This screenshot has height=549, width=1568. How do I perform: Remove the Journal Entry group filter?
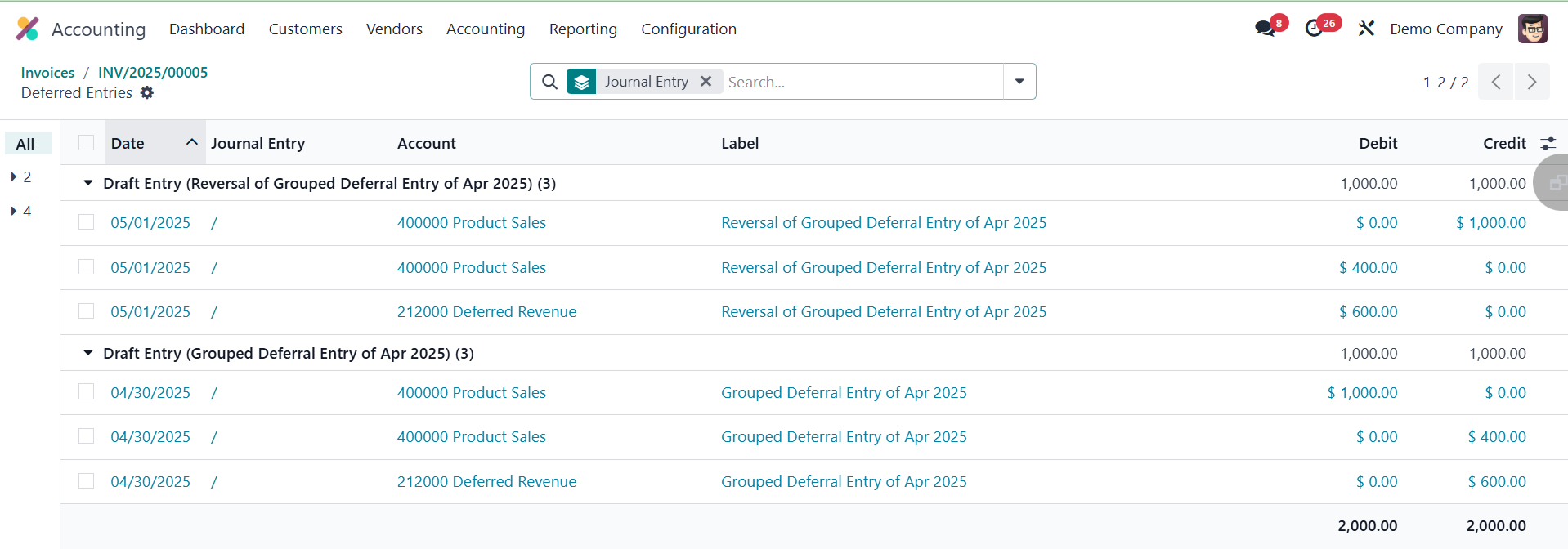[706, 82]
